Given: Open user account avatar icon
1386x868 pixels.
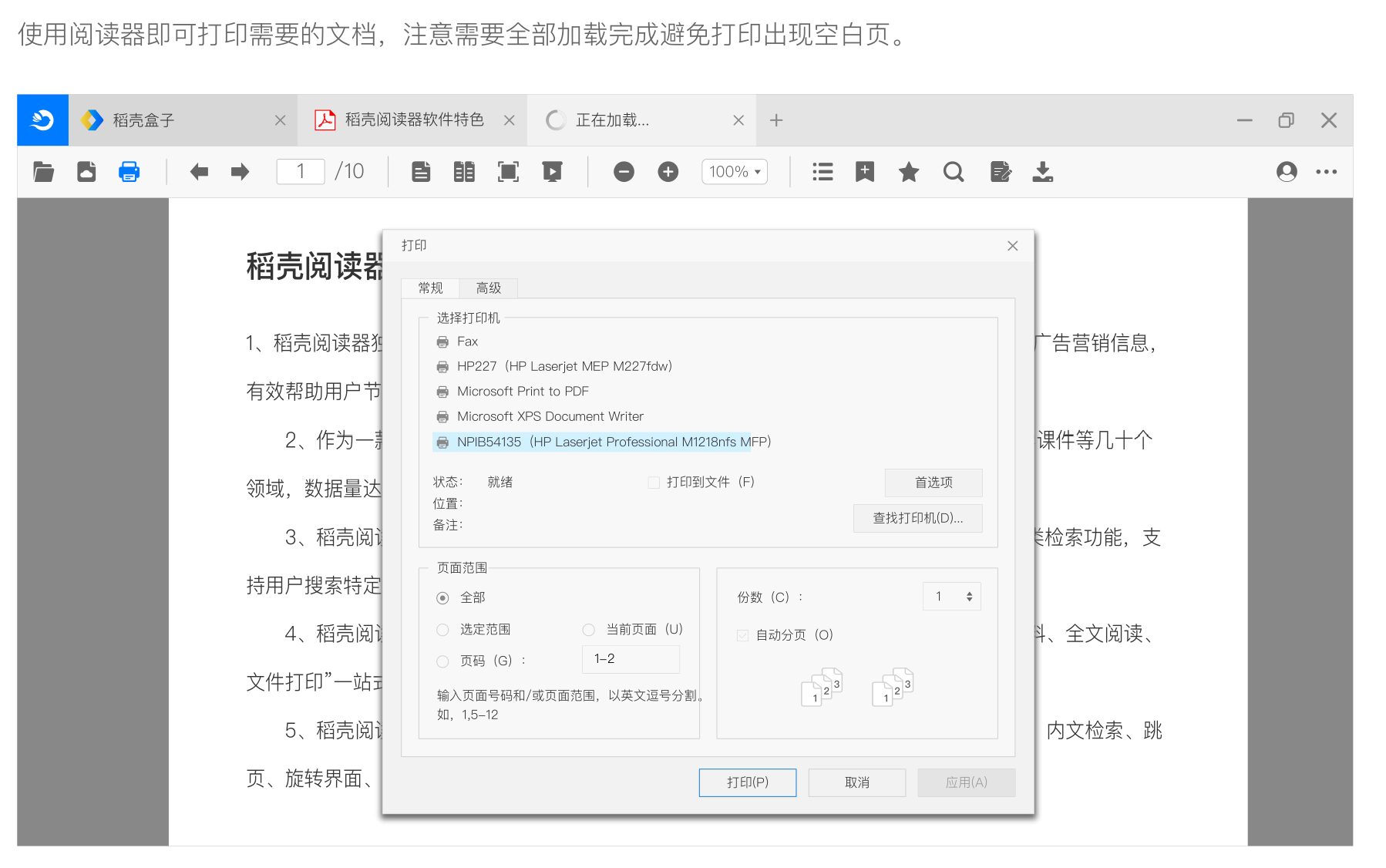Looking at the screenshot, I should [1287, 171].
